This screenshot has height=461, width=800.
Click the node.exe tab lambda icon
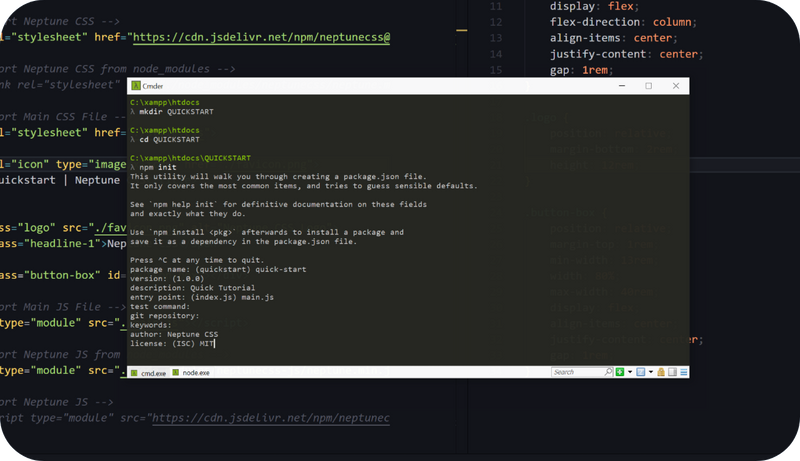(176, 372)
